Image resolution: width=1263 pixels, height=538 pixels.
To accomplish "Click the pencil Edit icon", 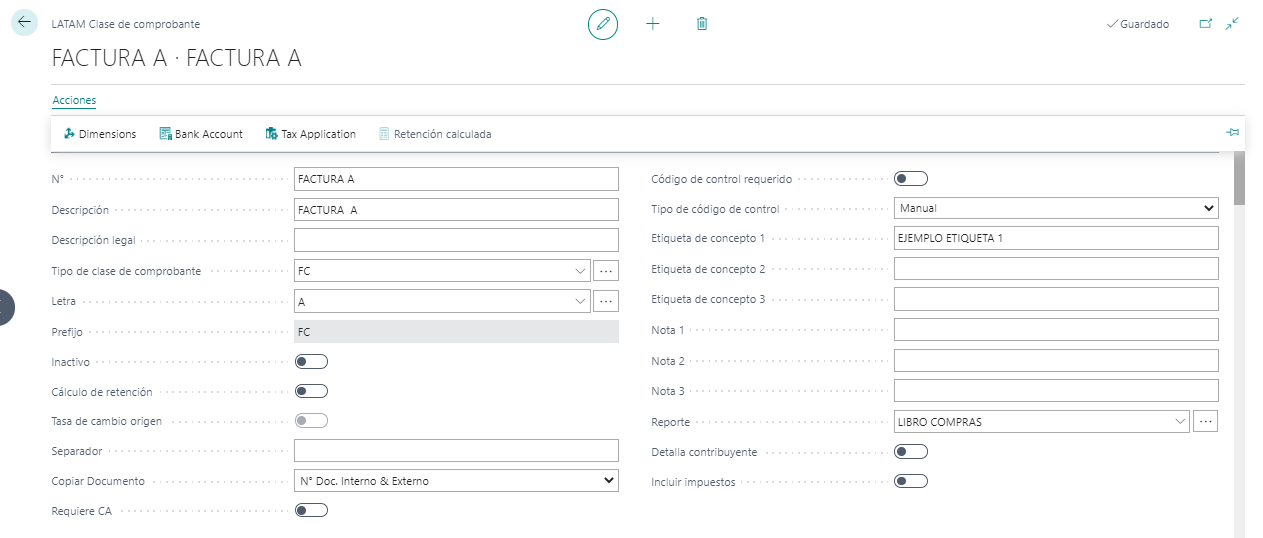I will click(x=603, y=24).
